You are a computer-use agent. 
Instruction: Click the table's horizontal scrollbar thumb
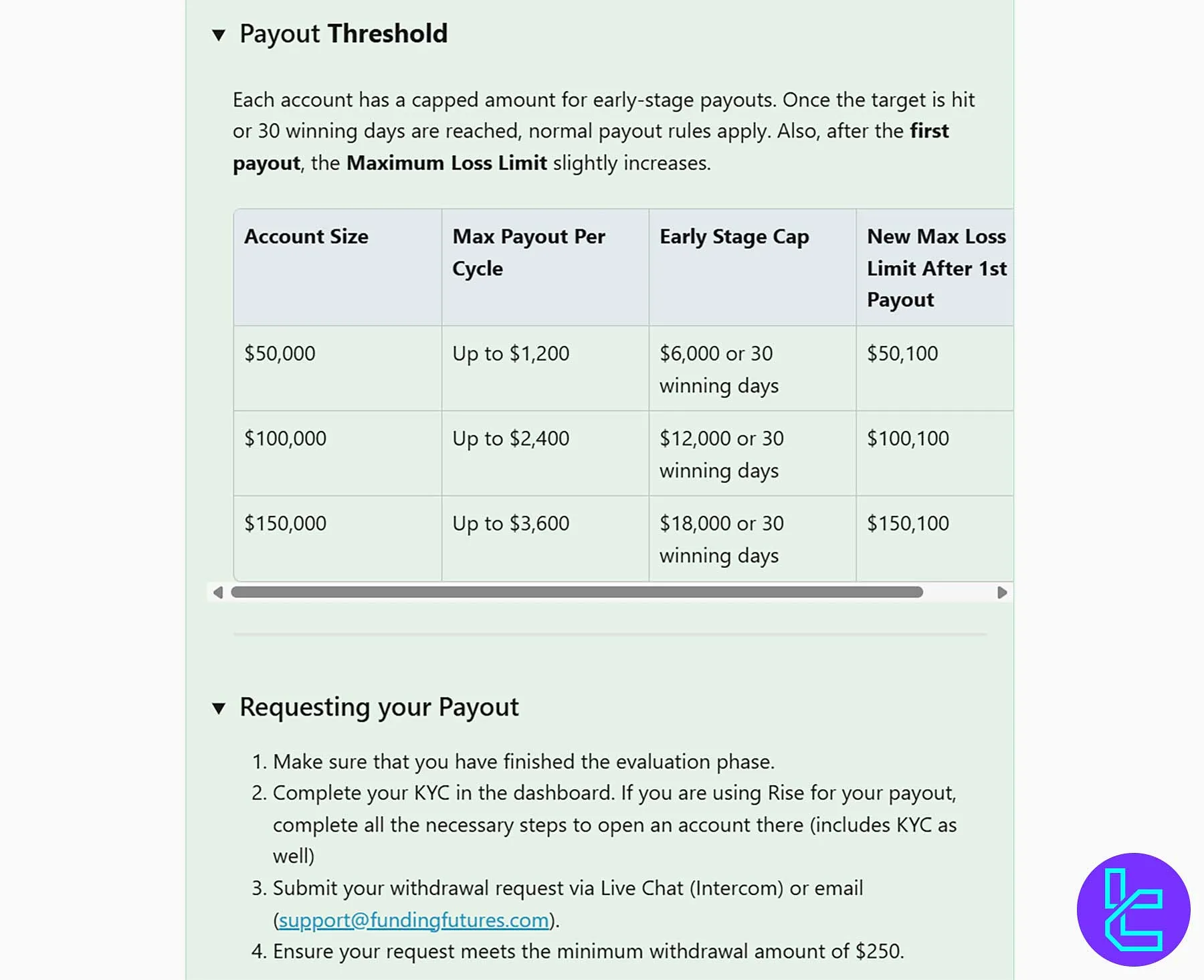pyautogui.click(x=577, y=593)
